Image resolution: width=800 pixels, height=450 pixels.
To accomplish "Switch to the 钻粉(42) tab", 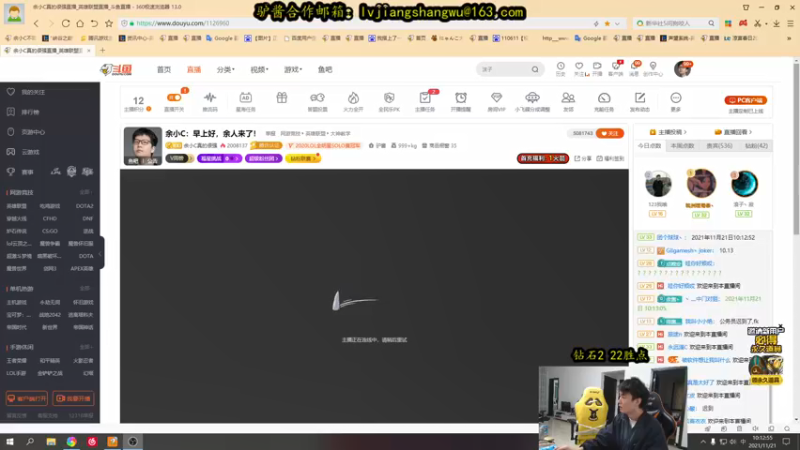I will point(756,146).
